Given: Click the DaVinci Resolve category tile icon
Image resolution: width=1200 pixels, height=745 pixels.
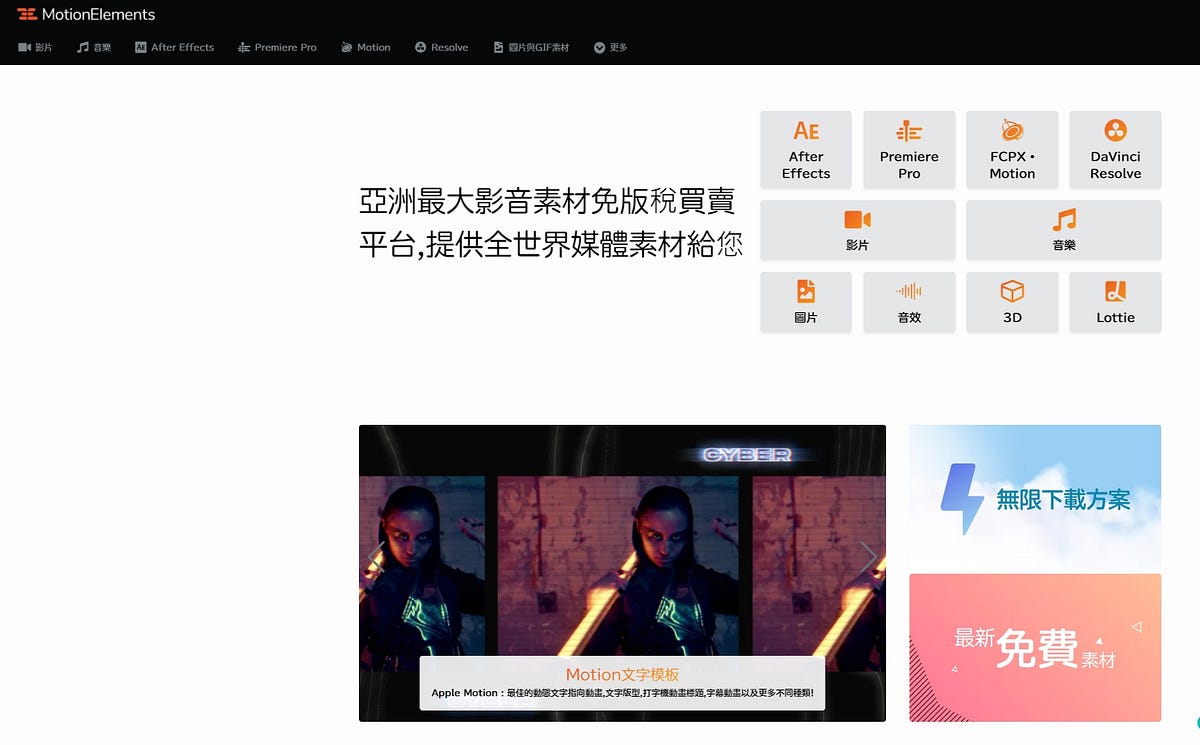Looking at the screenshot, I should [1115, 131].
